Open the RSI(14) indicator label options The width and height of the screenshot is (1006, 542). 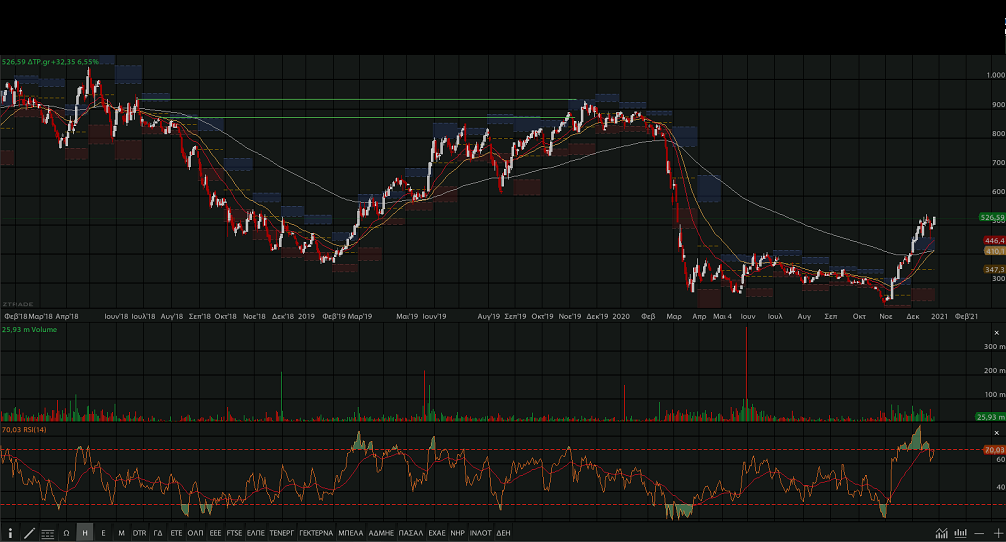click(x=24, y=429)
